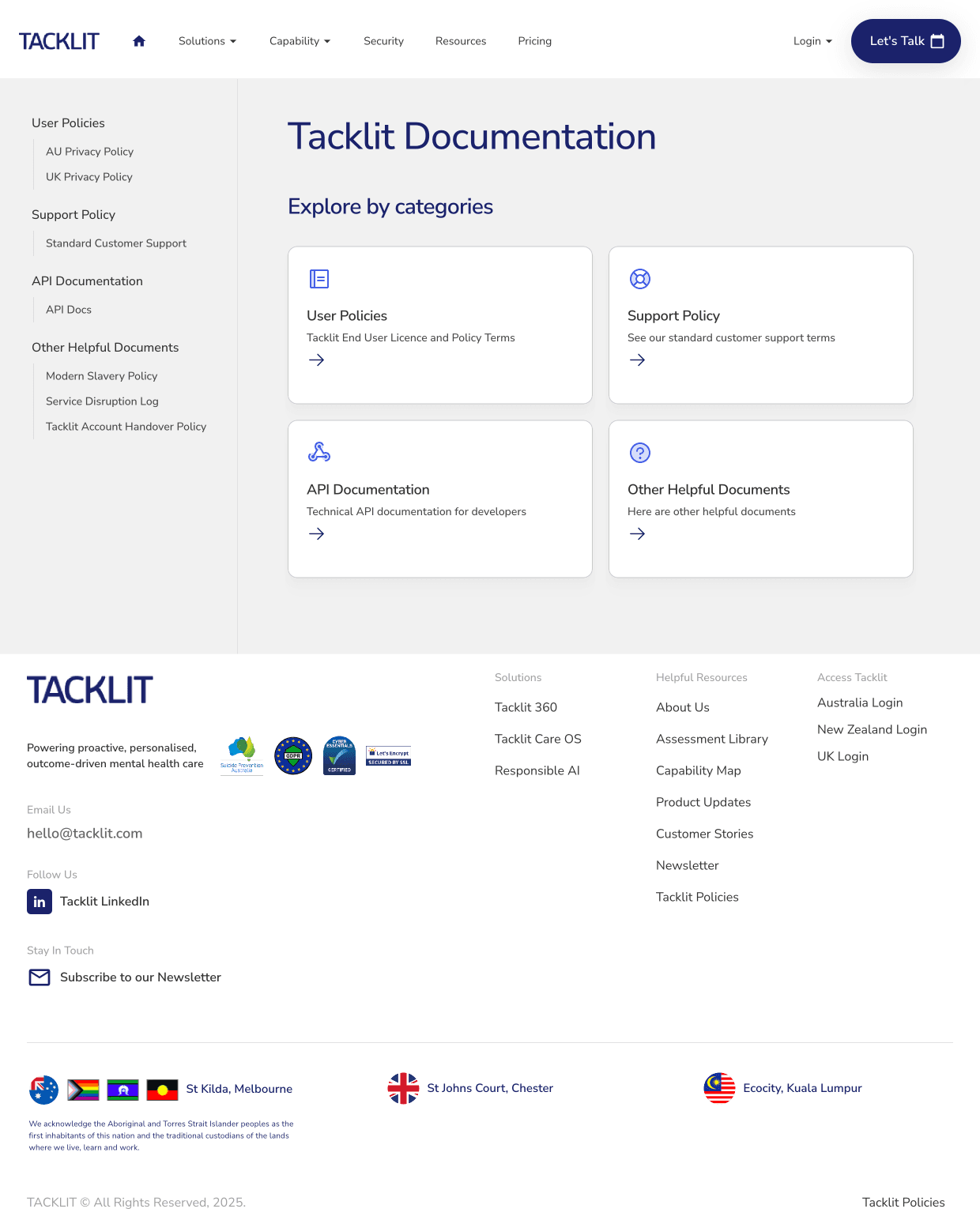Follow the arrow on Other Helpful Documents card

pos(638,534)
